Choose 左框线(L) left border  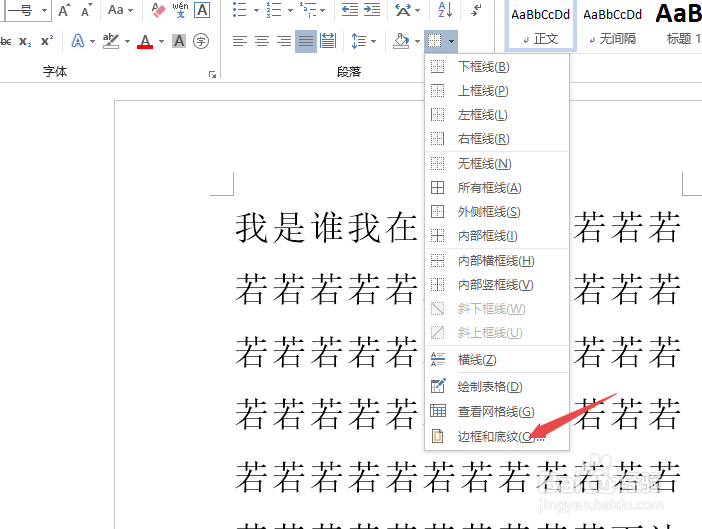coord(497,115)
